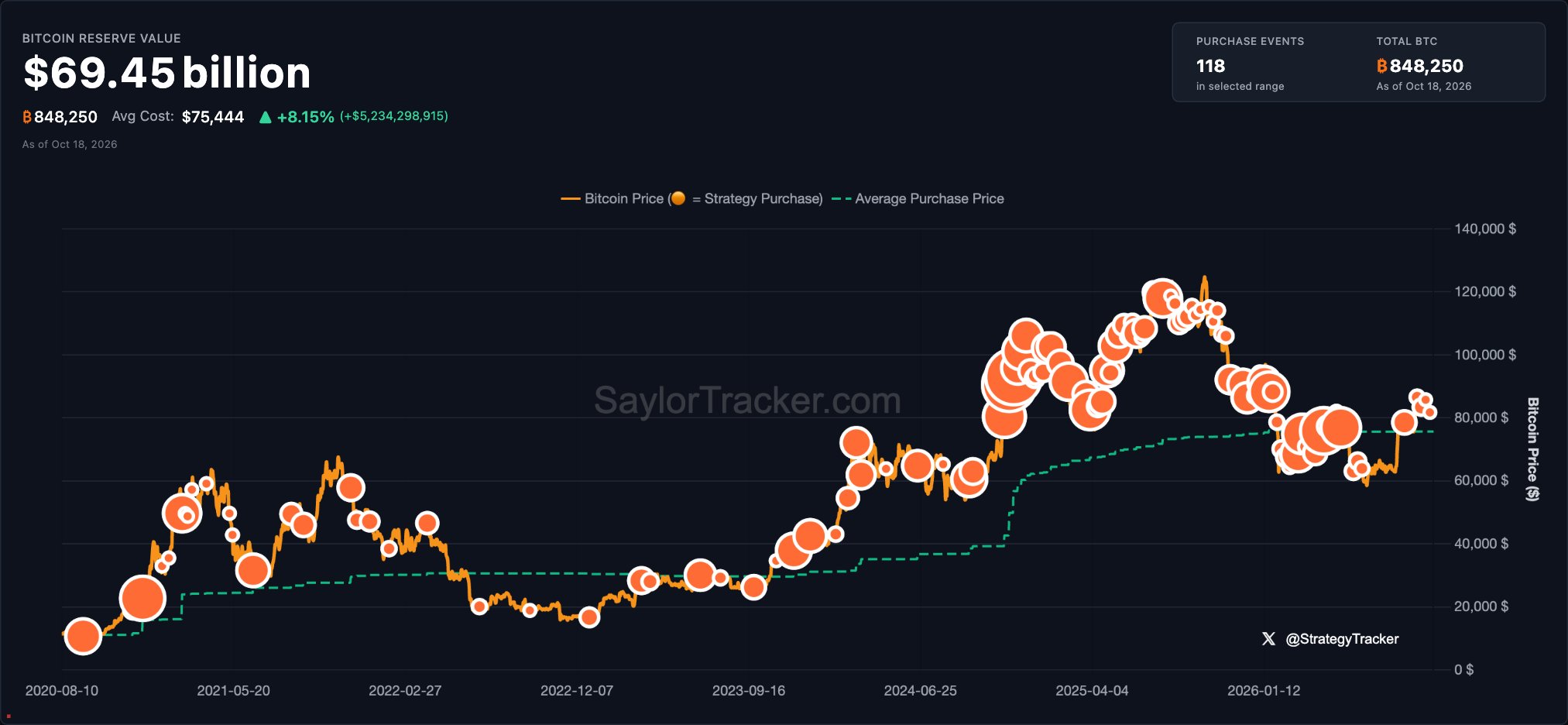Click the 2022-12-07 date label
The width and height of the screenshot is (1568, 725).
(577, 691)
